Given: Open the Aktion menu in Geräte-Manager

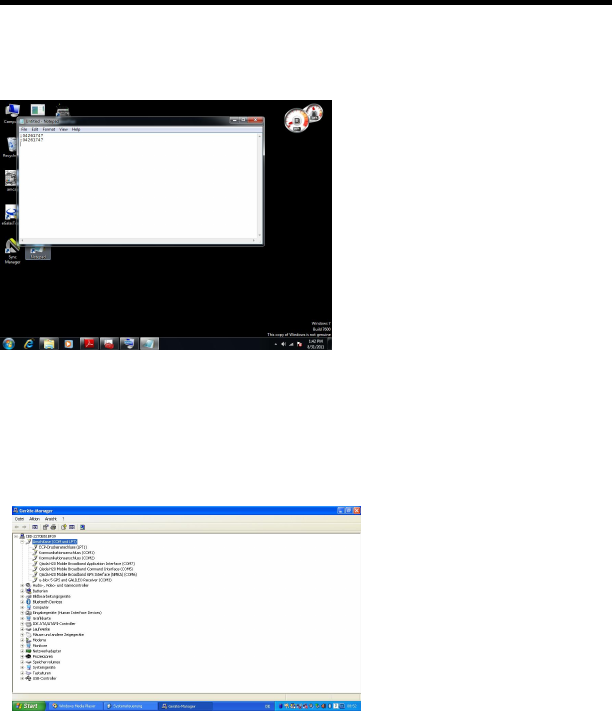Looking at the screenshot, I should click(x=34, y=519).
